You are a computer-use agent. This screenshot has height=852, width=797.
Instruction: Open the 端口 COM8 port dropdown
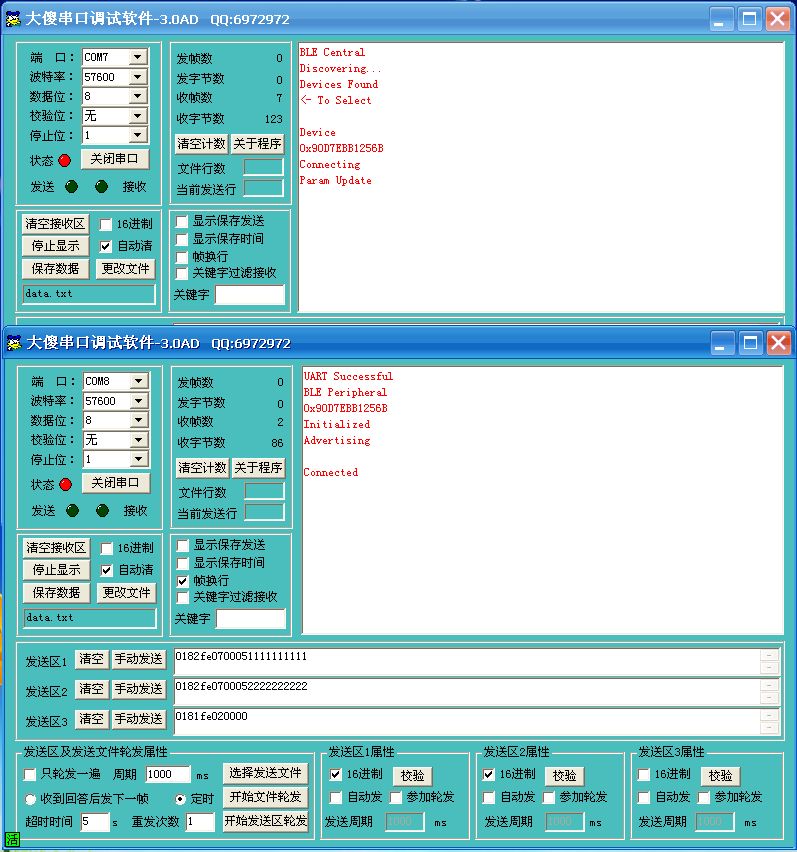[139, 381]
